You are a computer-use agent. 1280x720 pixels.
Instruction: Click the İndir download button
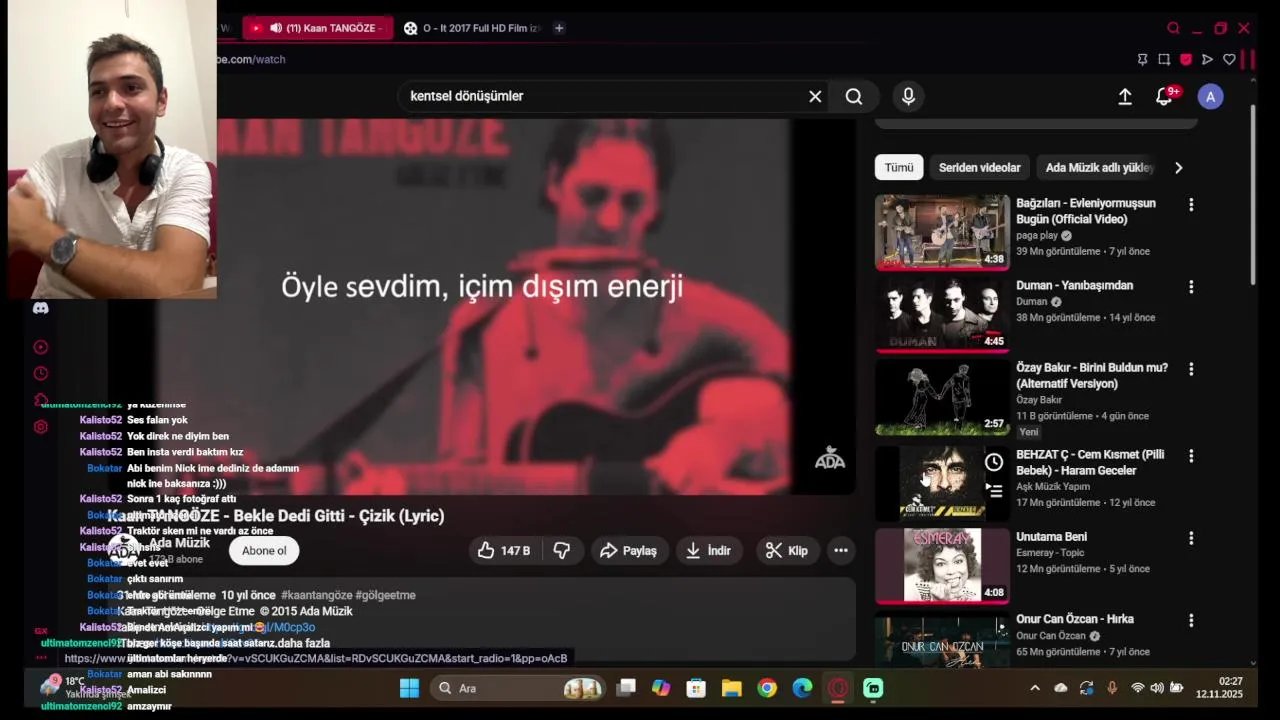click(x=708, y=550)
